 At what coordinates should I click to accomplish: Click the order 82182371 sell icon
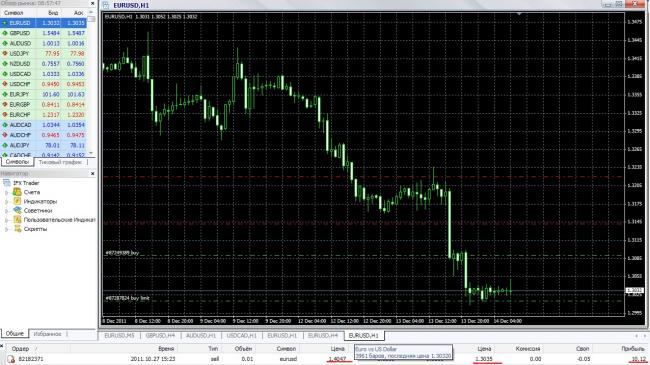tap(11, 359)
